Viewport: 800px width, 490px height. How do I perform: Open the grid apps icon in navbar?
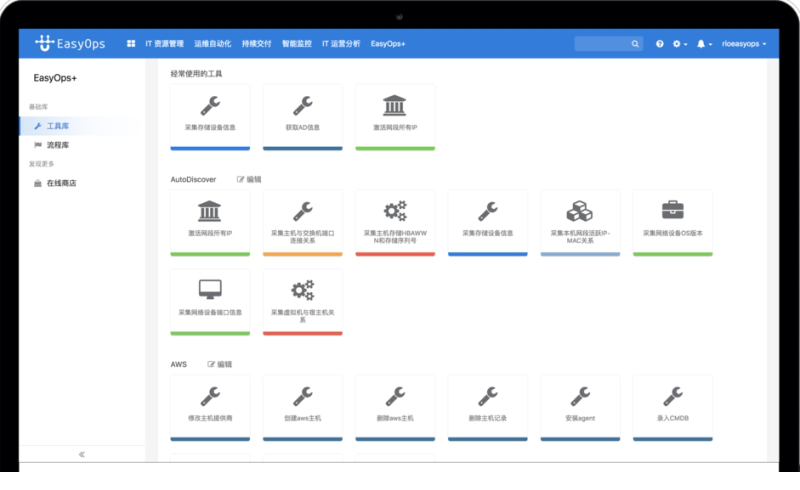[x=131, y=44]
